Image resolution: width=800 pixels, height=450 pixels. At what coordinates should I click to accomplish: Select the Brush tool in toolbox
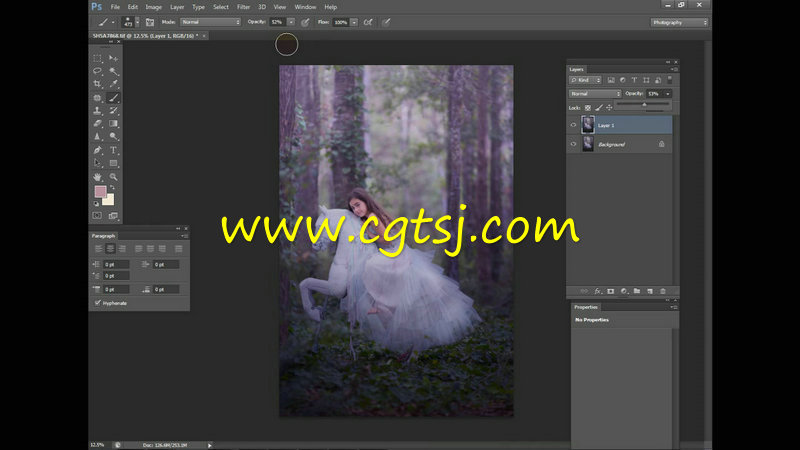pyautogui.click(x=113, y=97)
